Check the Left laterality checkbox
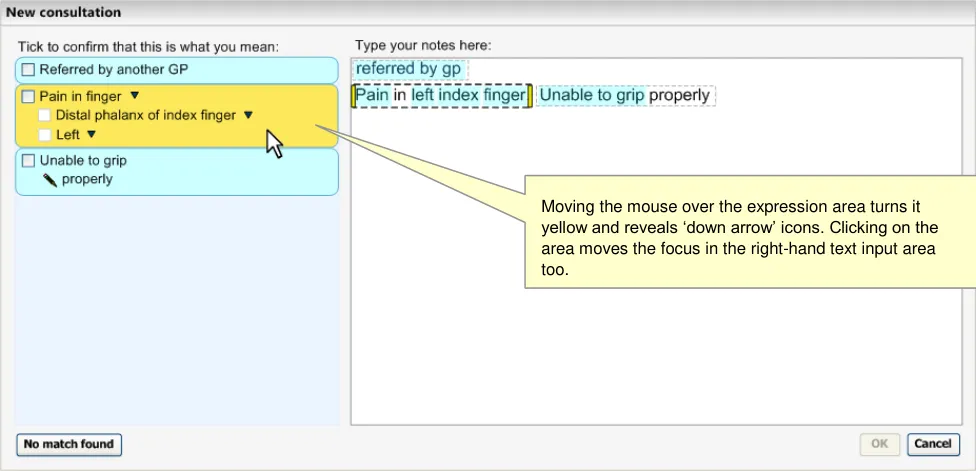Image resolution: width=976 pixels, height=471 pixels. click(x=45, y=134)
